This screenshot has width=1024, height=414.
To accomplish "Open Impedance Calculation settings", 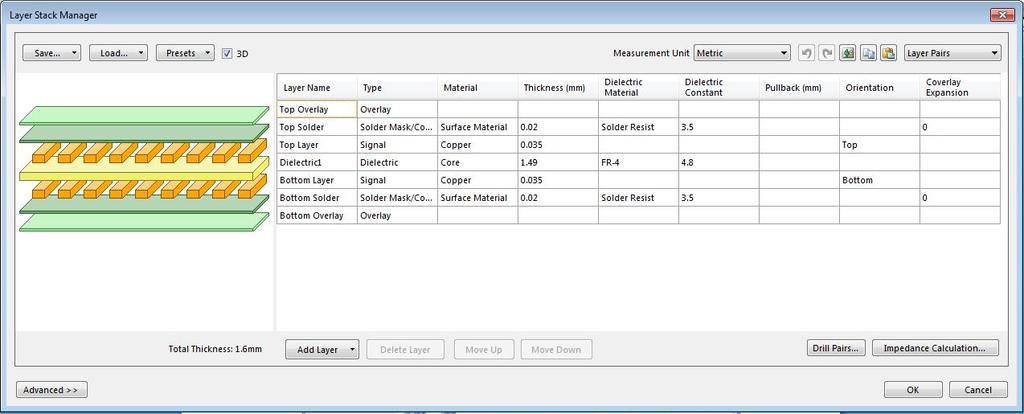I will [935, 348].
